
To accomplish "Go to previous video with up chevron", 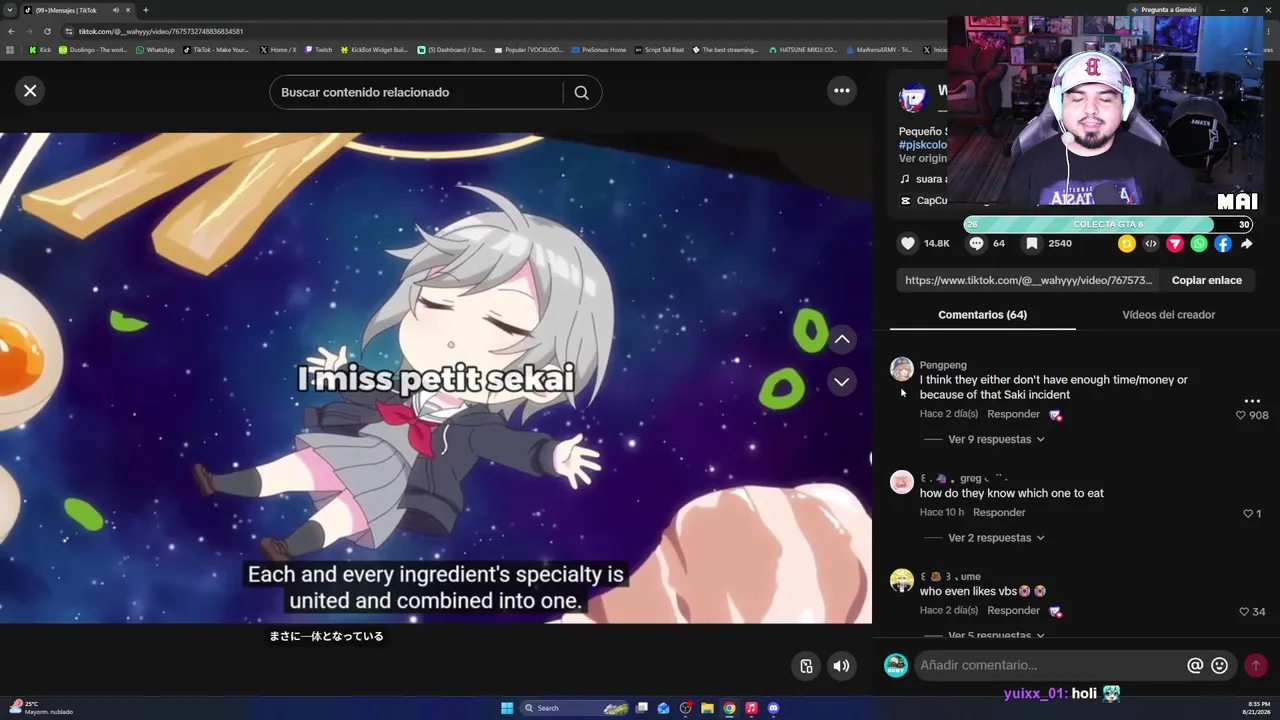I will pos(842,339).
